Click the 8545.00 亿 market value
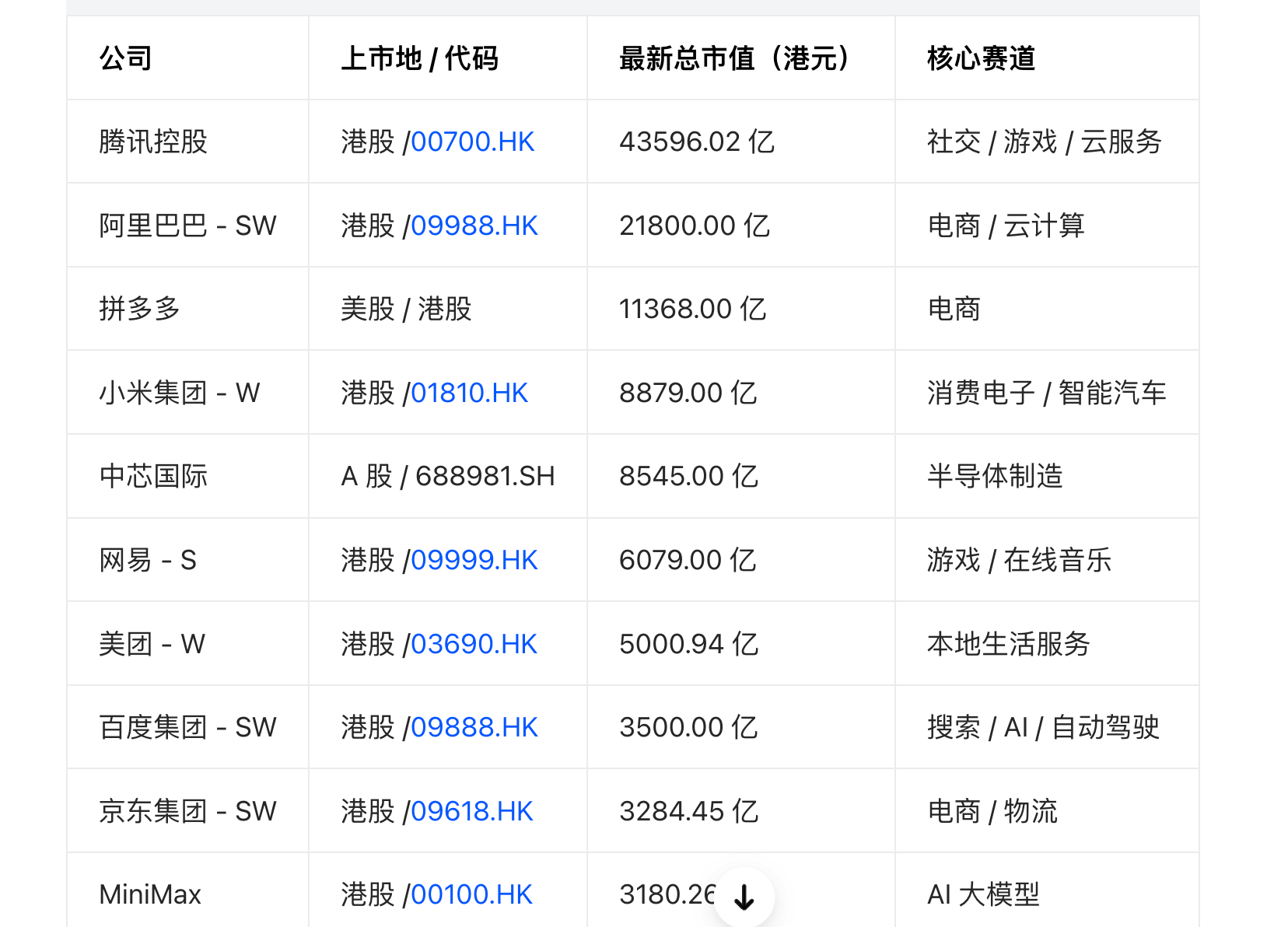1288x927 pixels. coord(688,476)
